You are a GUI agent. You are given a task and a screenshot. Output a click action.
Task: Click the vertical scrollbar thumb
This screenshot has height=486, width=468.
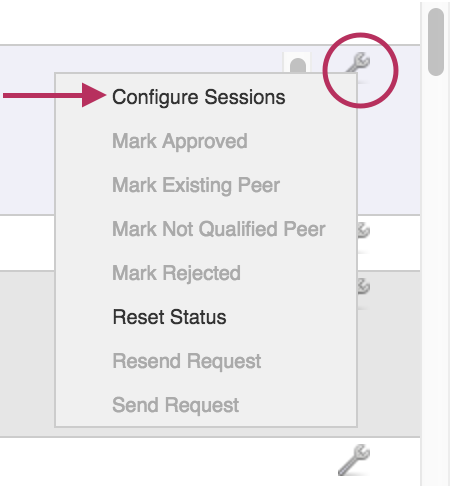tap(436, 42)
